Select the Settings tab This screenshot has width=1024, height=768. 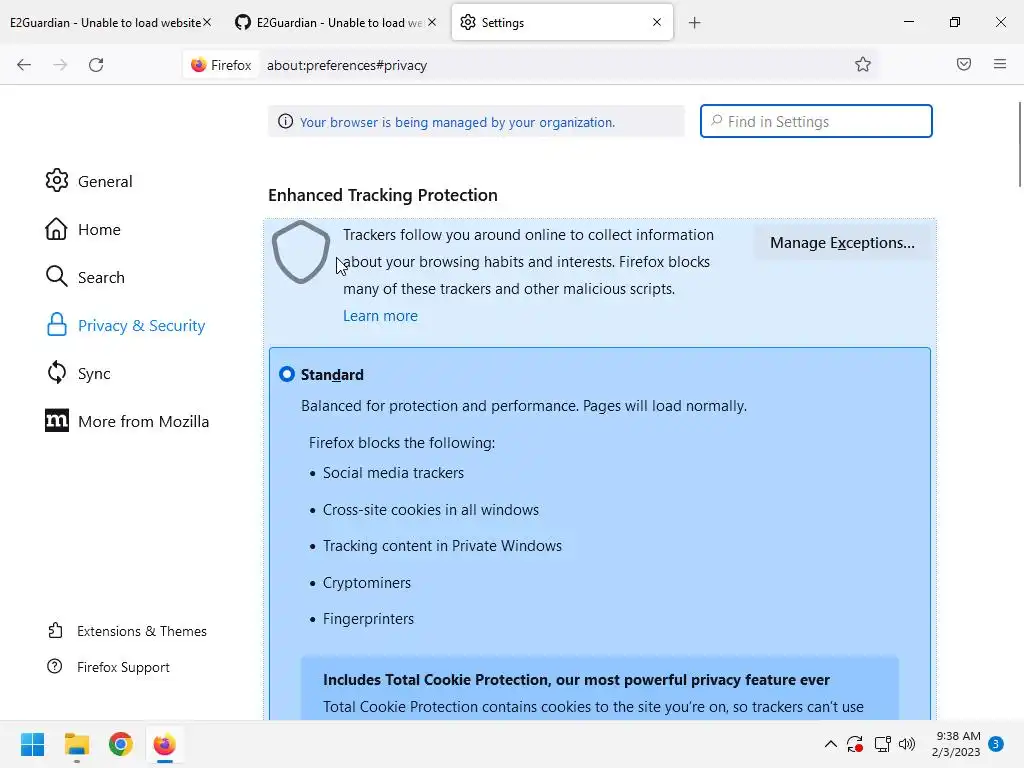click(x=562, y=23)
